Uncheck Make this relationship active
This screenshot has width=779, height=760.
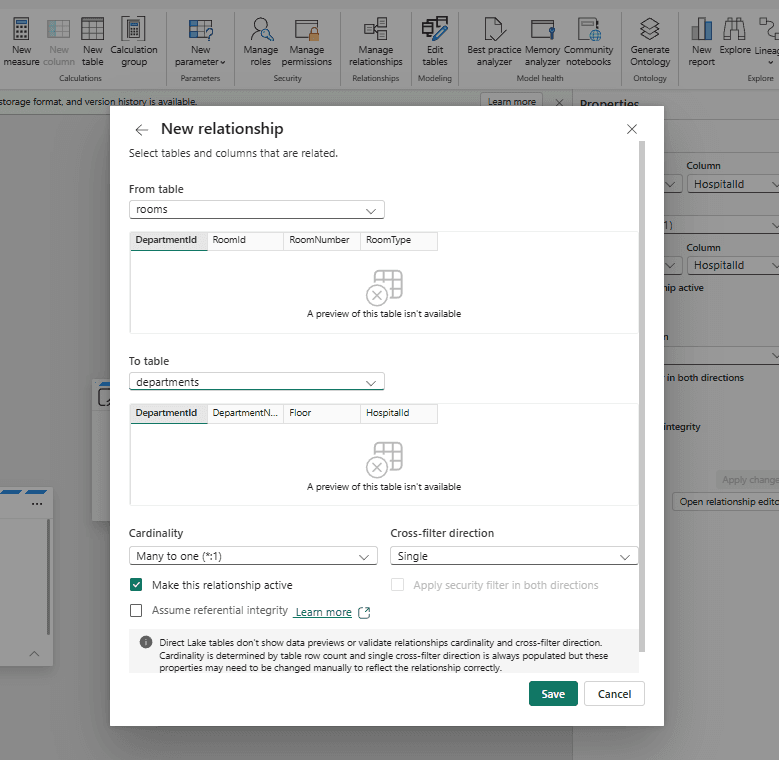click(136, 585)
